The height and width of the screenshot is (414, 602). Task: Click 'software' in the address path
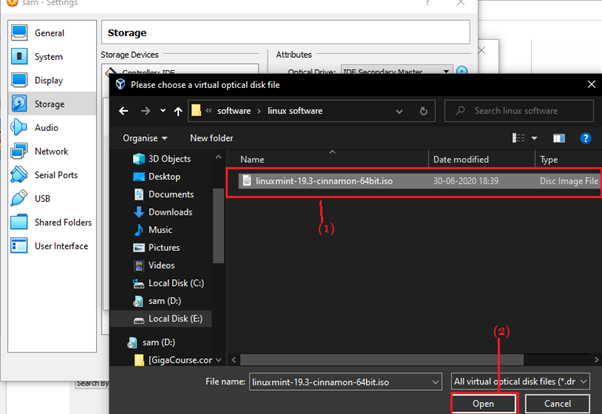click(234, 111)
